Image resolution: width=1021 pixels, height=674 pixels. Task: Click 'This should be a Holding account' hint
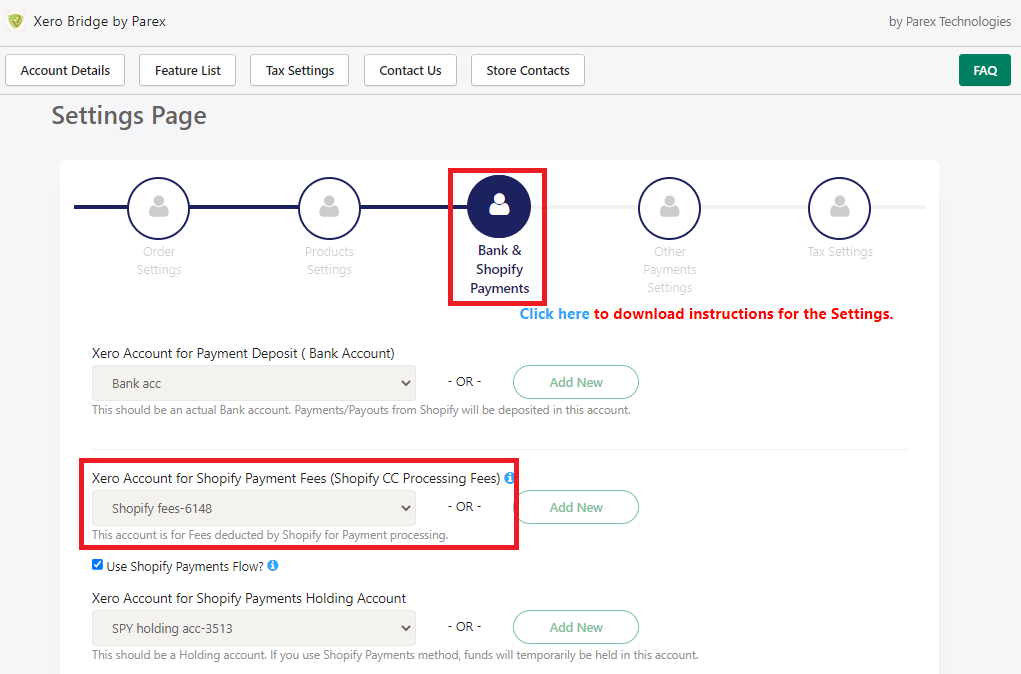(x=395, y=655)
